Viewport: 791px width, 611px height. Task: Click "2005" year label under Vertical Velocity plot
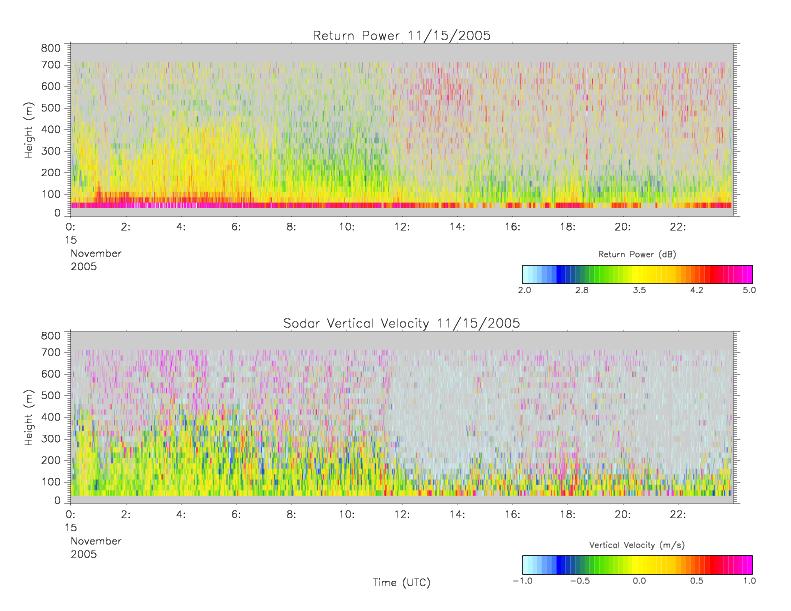click(84, 554)
